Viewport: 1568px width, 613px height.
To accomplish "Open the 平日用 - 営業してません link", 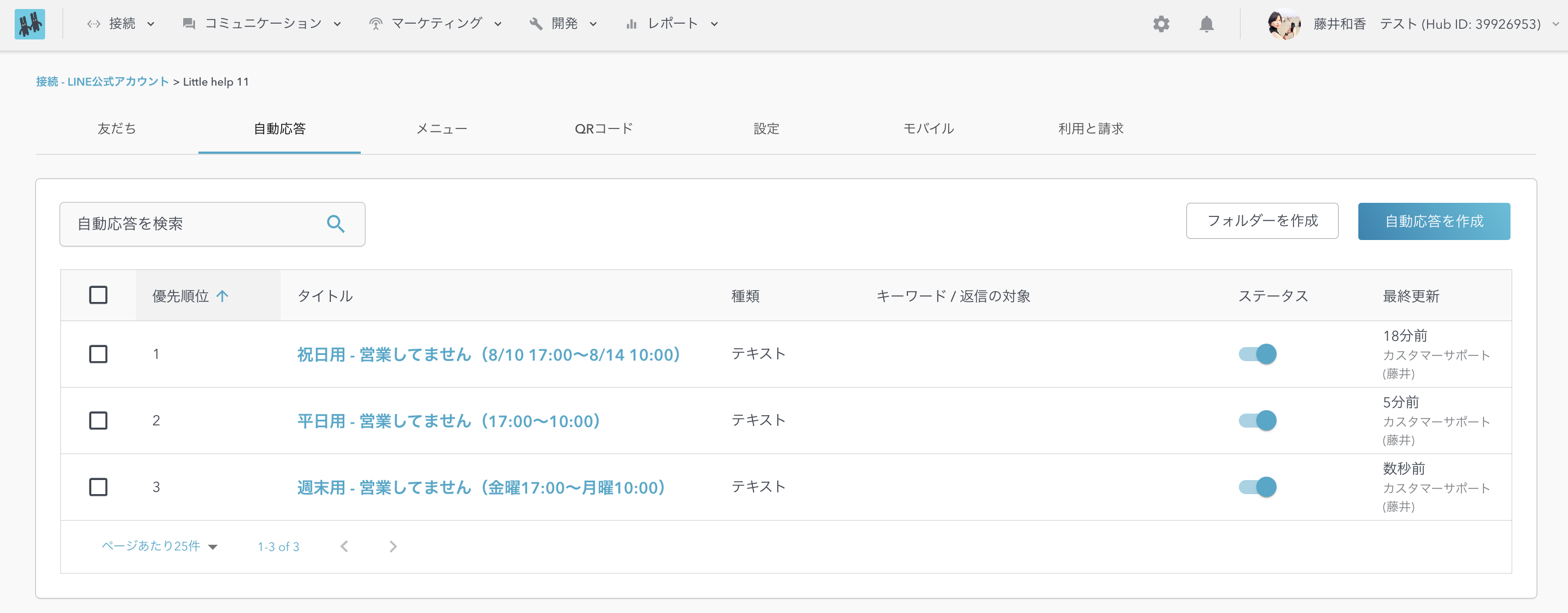I will tap(448, 421).
